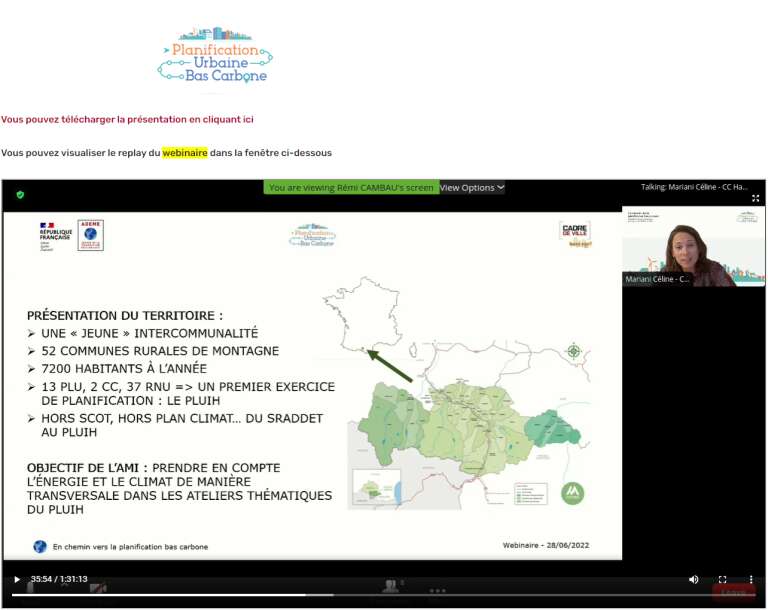The height and width of the screenshot is (610, 768).
Task: Click the ADEME logo on the slide
Action: [91, 235]
